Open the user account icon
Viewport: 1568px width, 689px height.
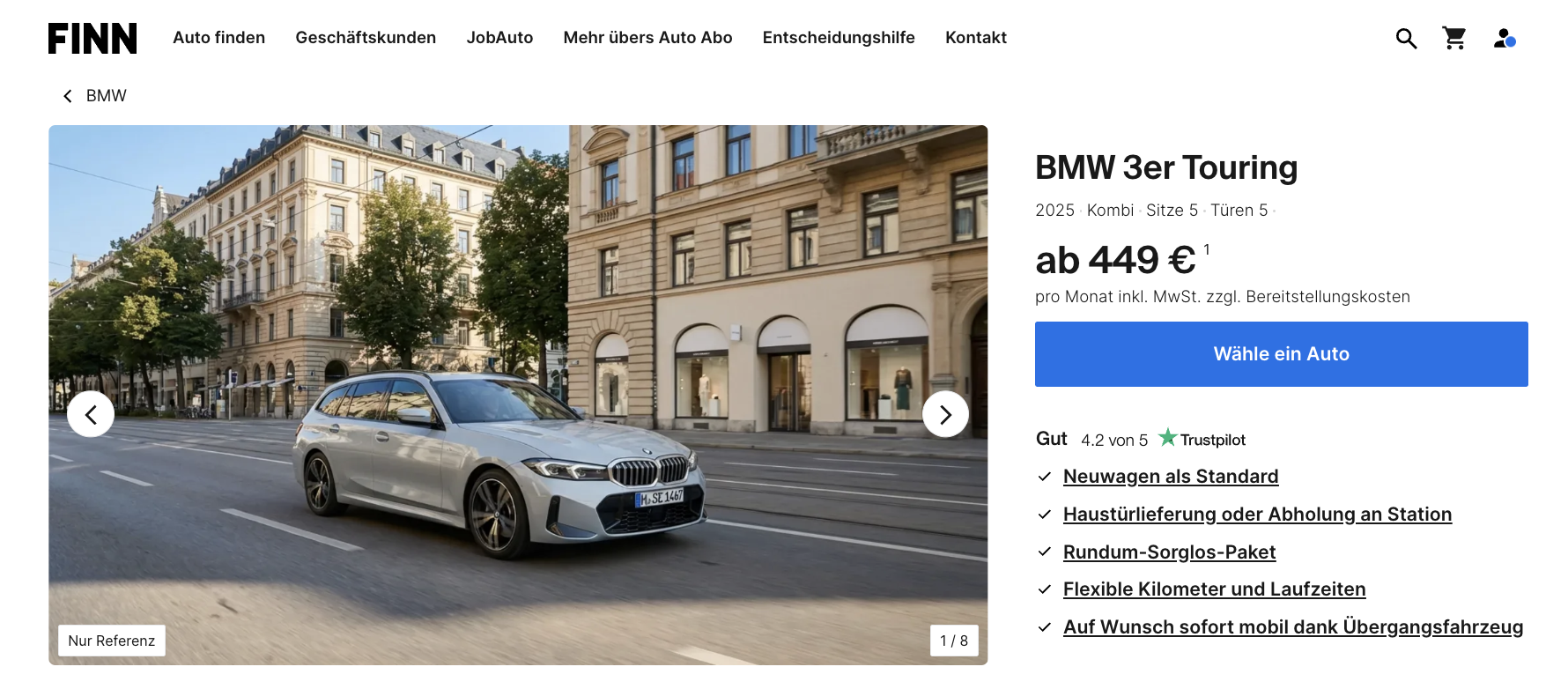[x=1504, y=38]
